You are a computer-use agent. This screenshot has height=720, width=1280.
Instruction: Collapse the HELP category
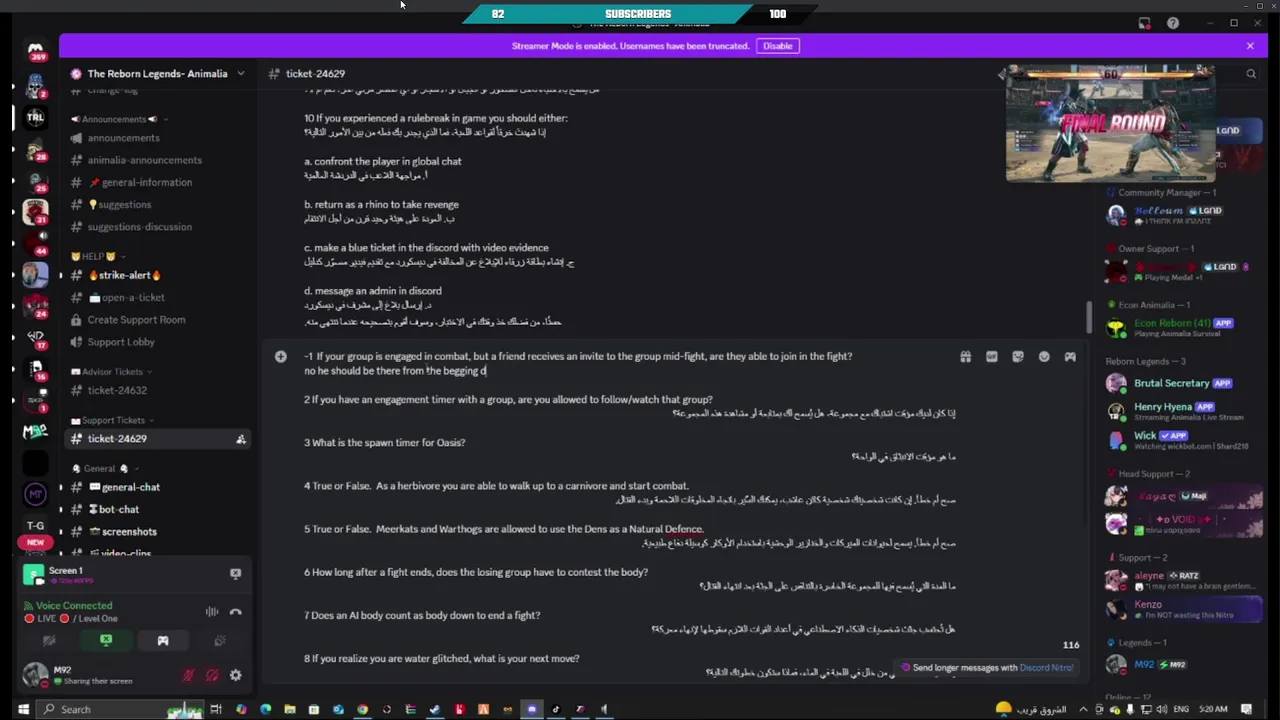point(94,256)
